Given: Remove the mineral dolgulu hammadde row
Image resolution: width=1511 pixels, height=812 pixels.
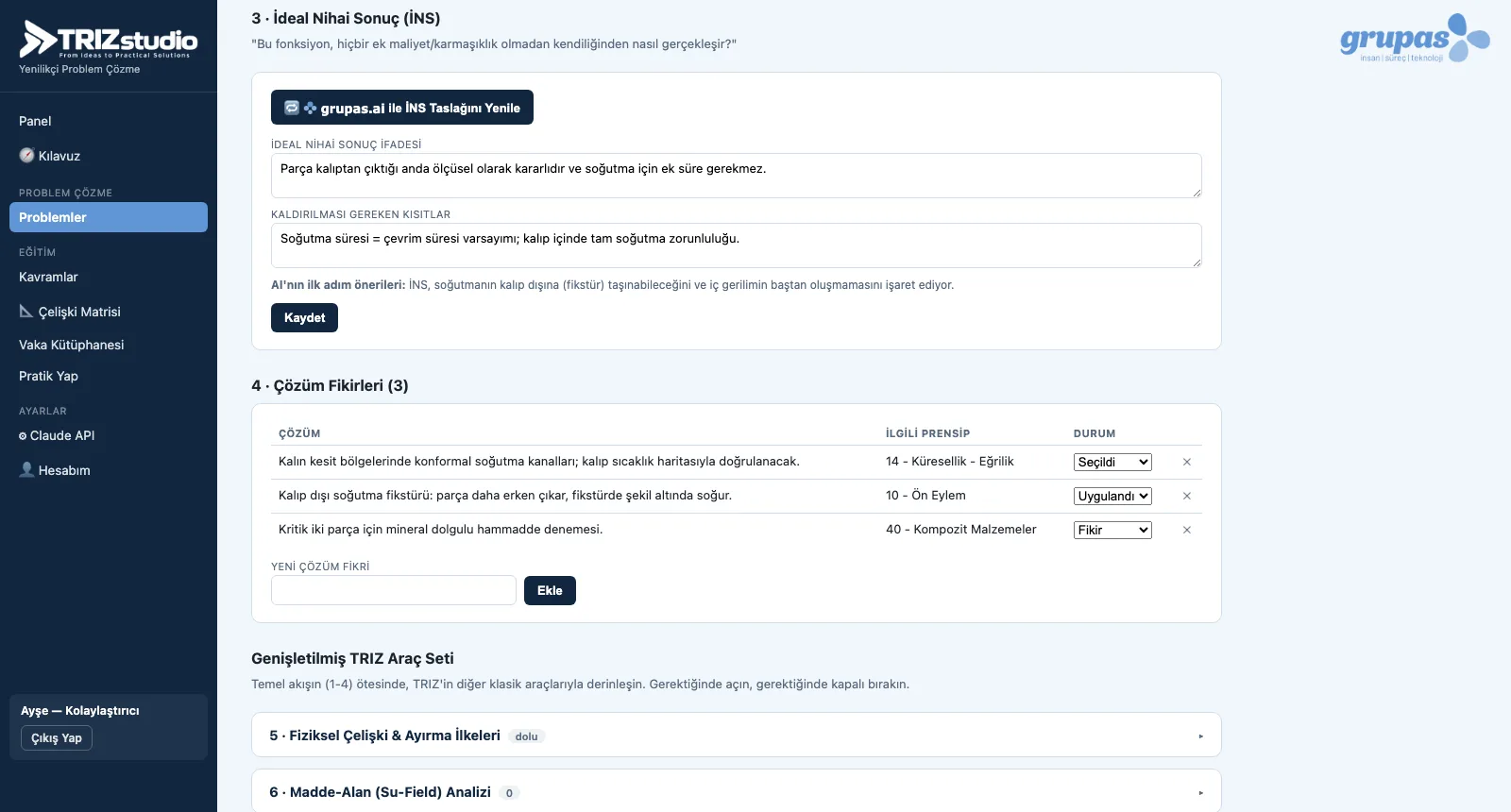Looking at the screenshot, I should click(1187, 530).
